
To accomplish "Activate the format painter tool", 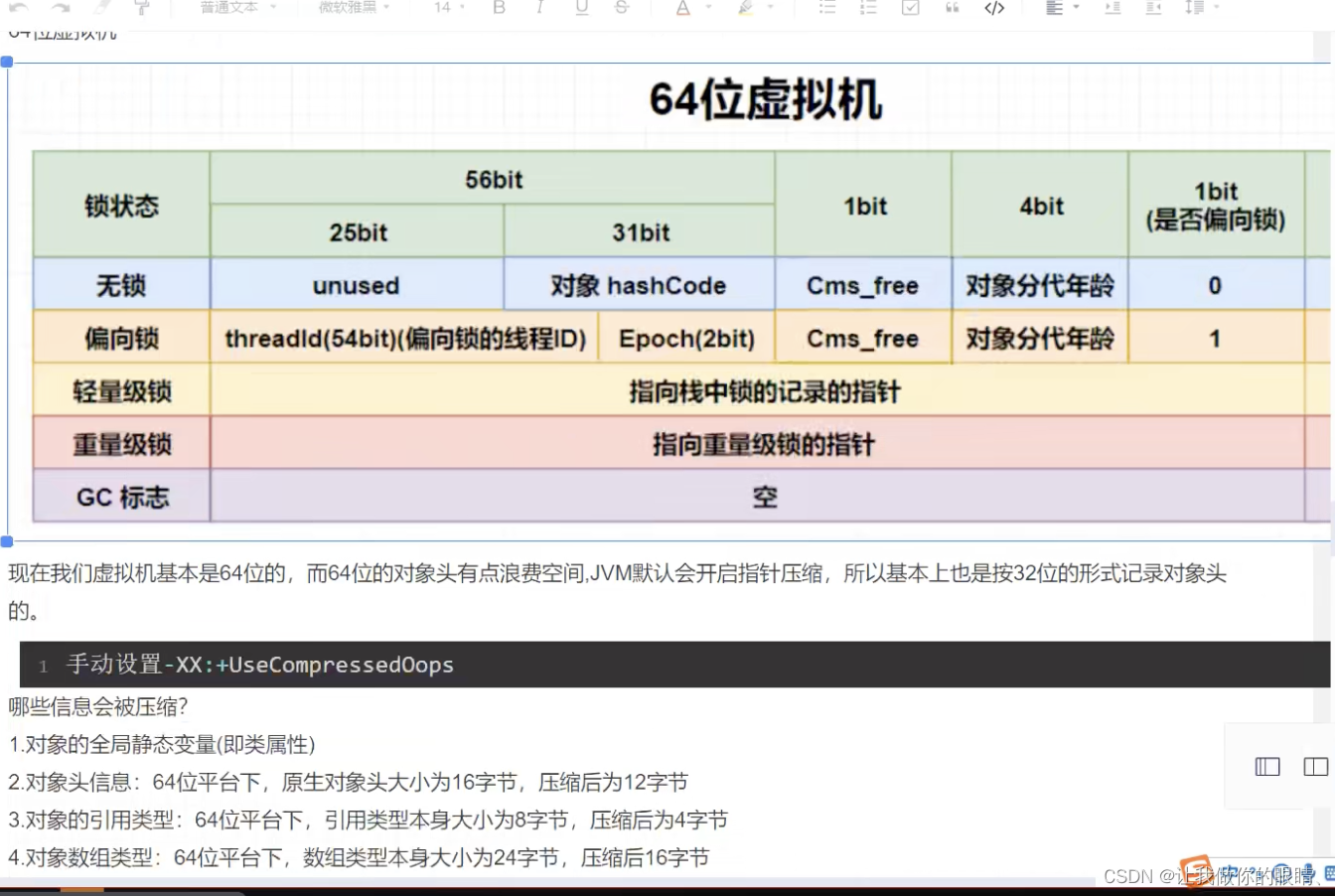I will coord(142,8).
